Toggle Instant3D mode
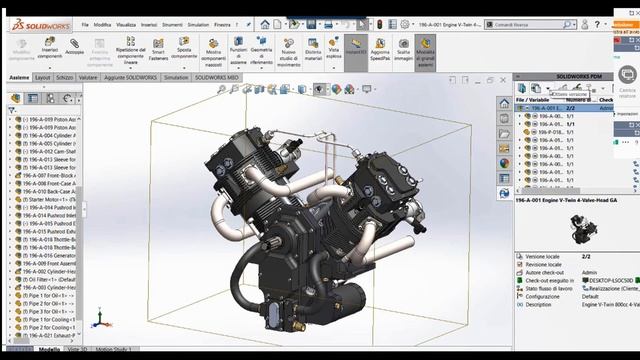 tap(356, 53)
